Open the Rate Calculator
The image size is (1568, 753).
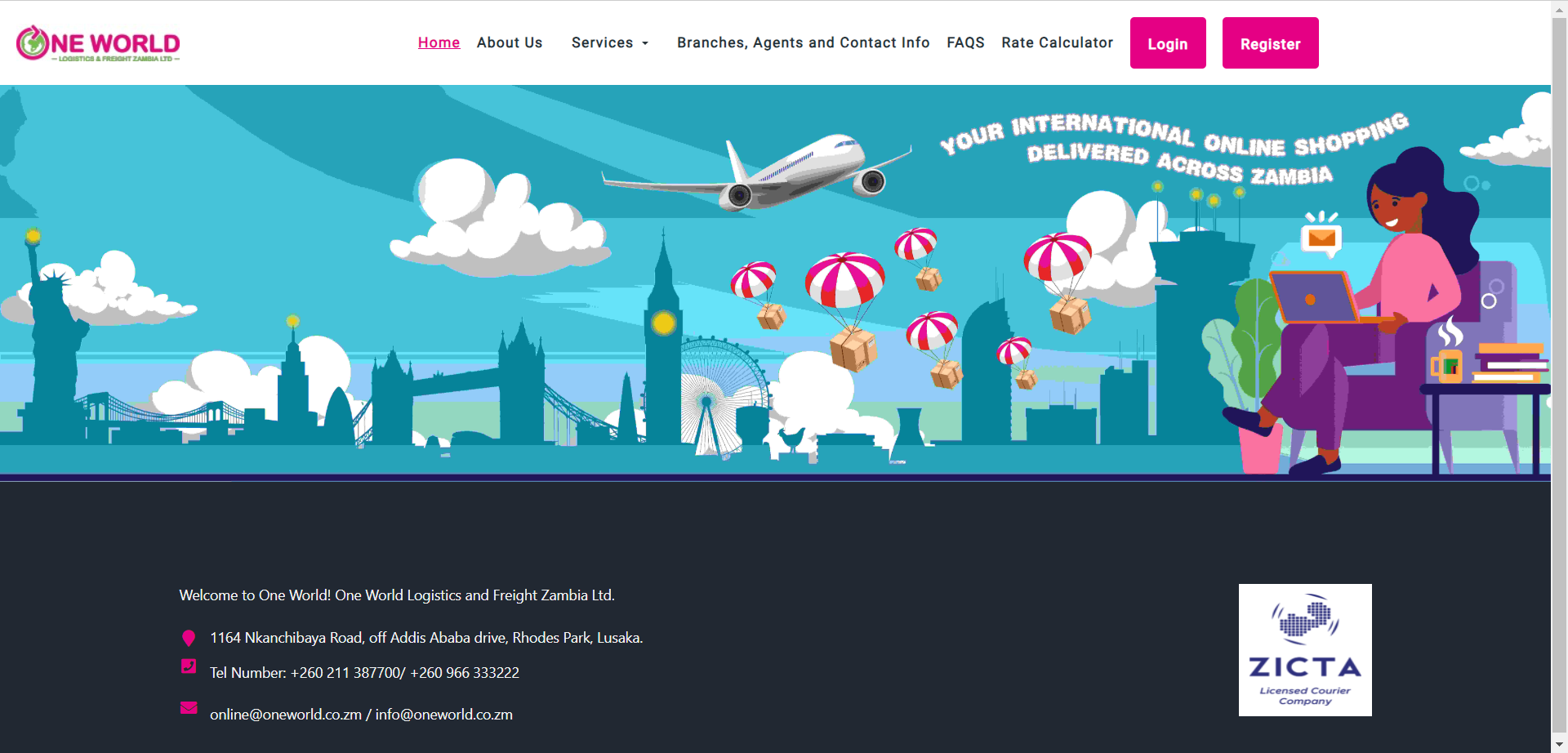coord(1057,42)
